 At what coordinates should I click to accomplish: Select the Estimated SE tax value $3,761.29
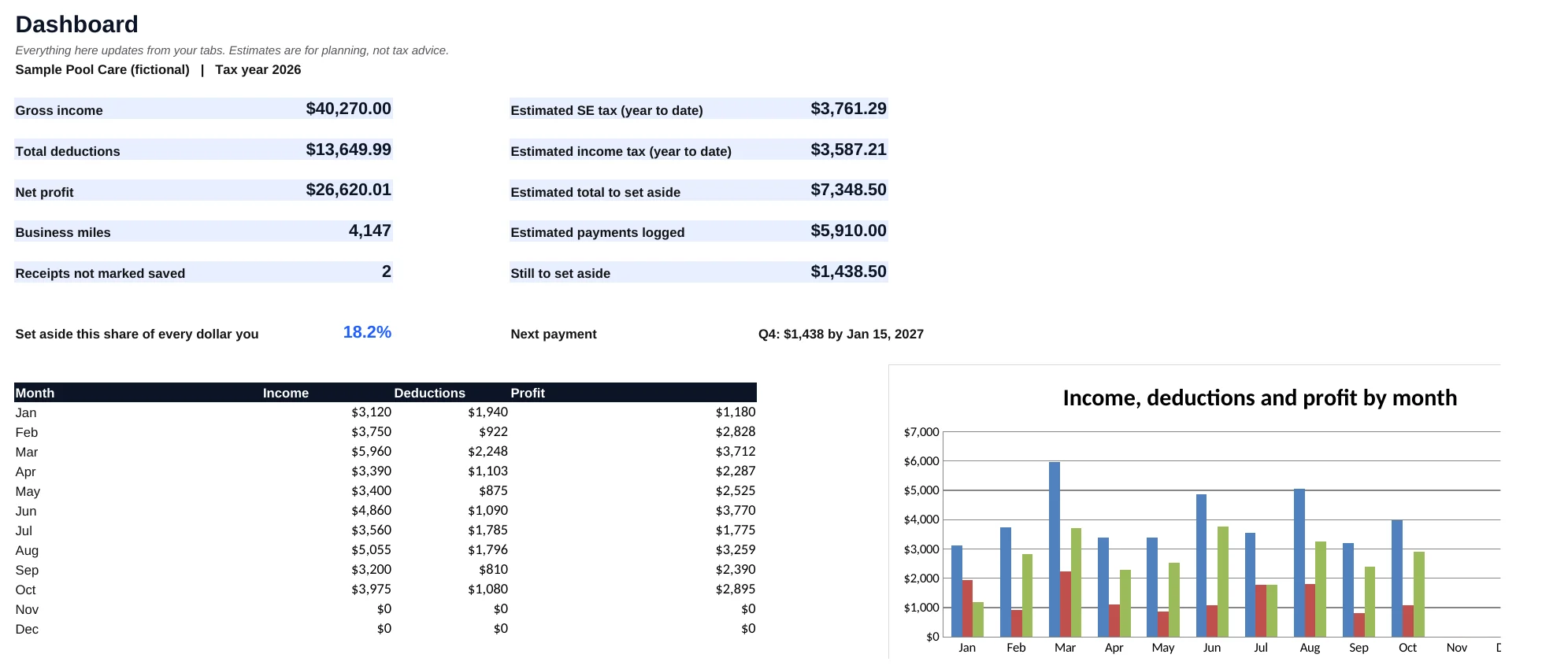848,109
